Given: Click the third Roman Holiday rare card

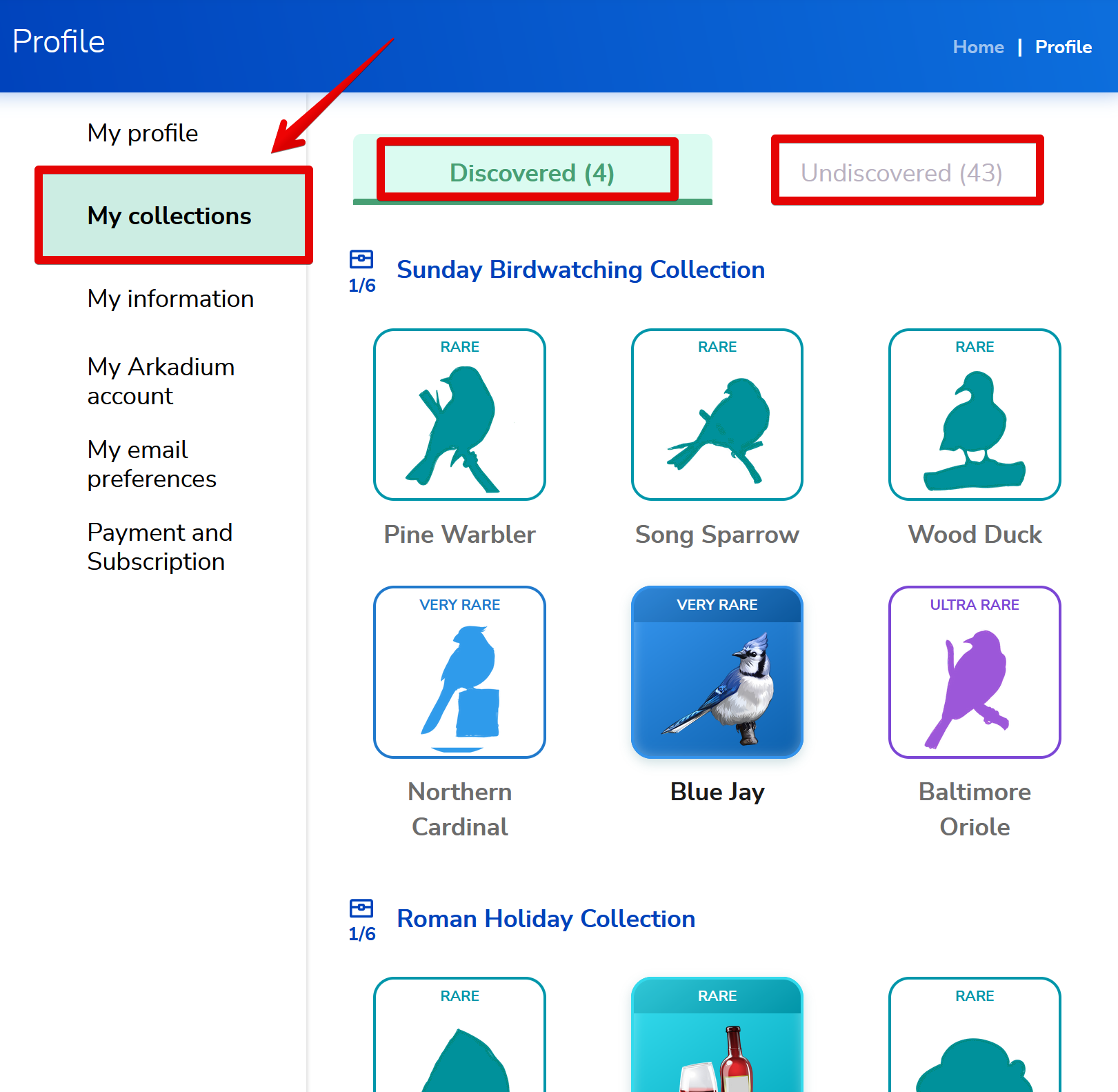Looking at the screenshot, I should [975, 1035].
